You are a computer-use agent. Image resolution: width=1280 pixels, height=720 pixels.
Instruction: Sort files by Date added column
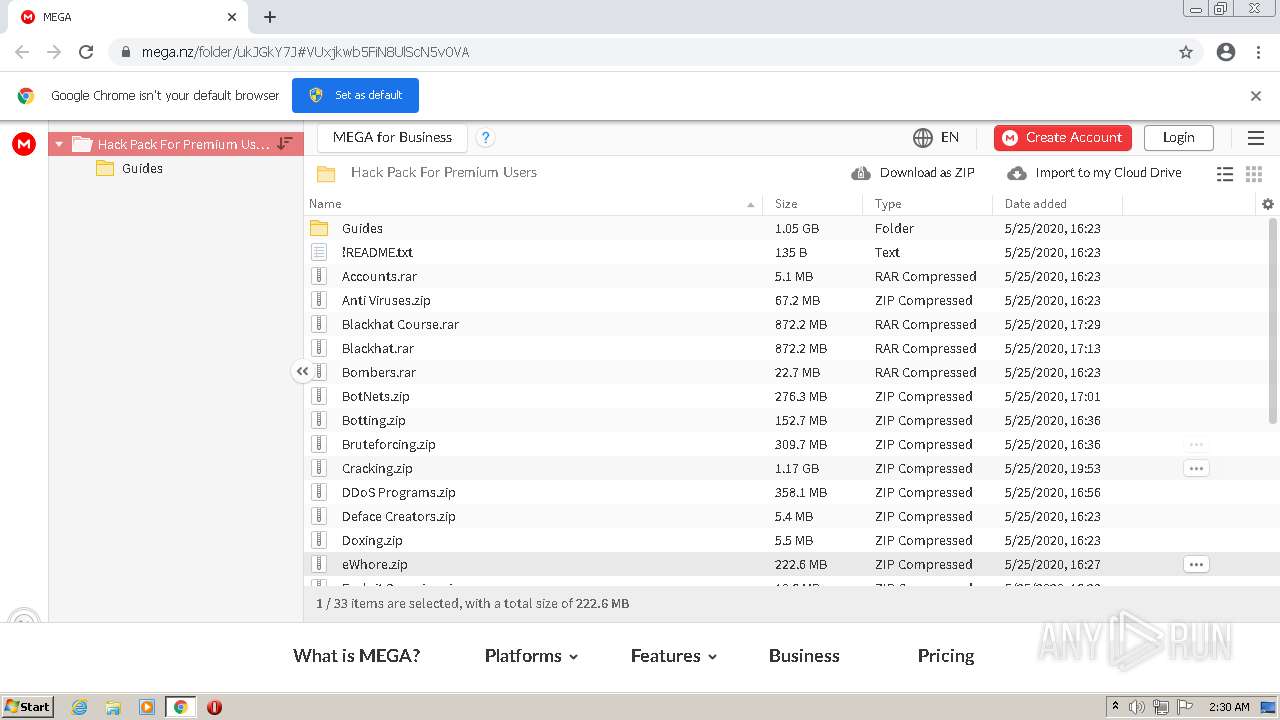1058,204
